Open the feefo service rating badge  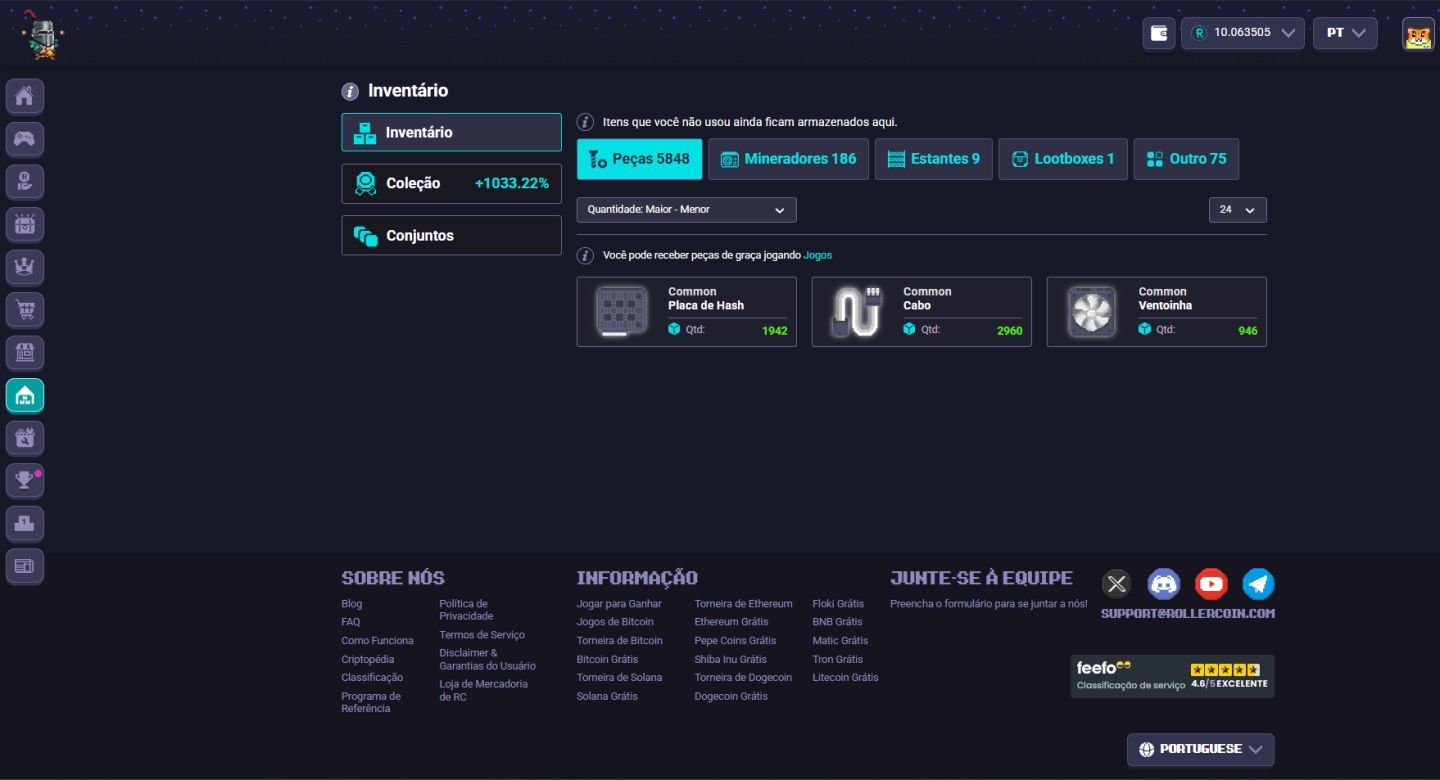tap(1172, 676)
